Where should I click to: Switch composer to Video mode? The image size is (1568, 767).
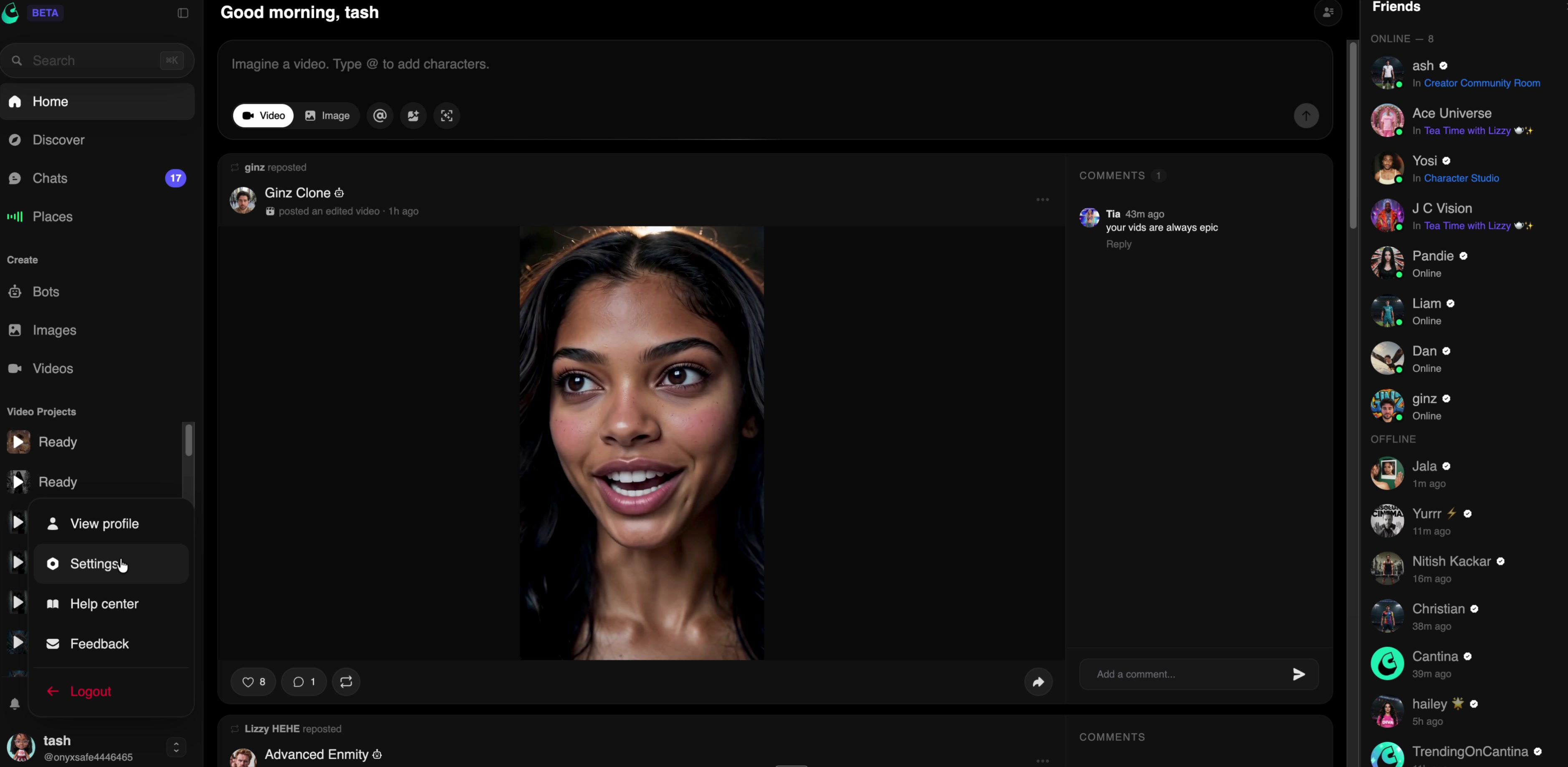[263, 116]
